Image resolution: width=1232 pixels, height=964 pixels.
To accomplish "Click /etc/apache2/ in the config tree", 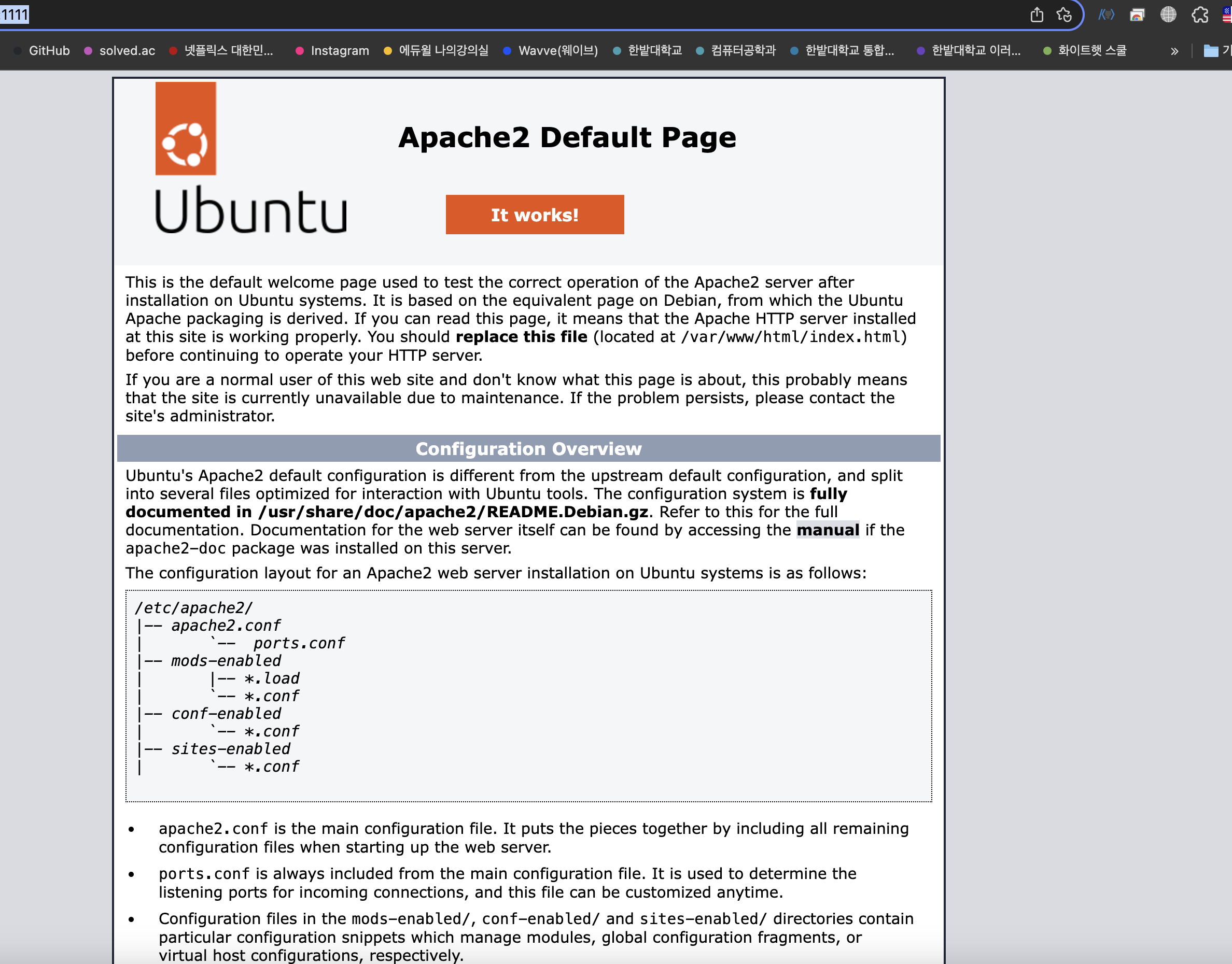I will (193, 608).
